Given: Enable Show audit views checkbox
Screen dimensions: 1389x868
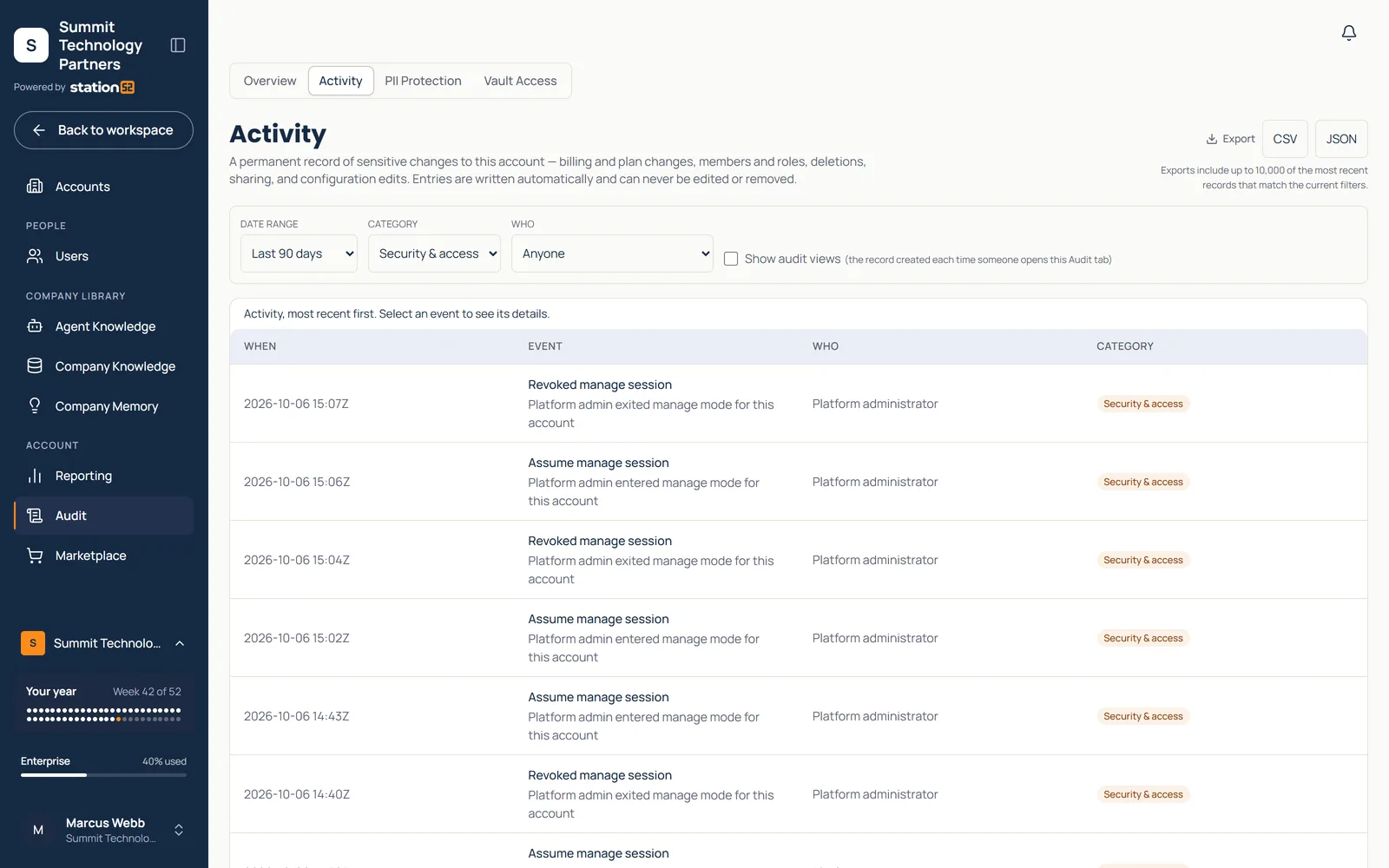Looking at the screenshot, I should coord(731,259).
